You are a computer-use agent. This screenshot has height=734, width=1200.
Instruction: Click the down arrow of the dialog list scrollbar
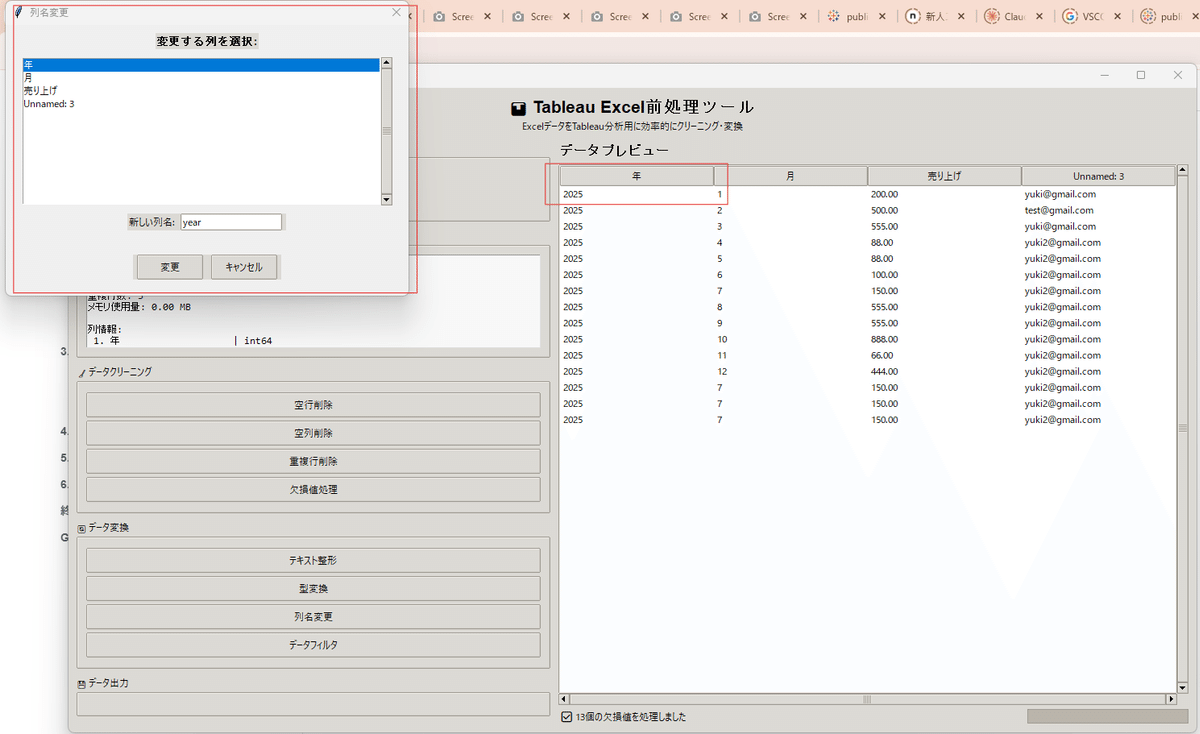point(387,199)
